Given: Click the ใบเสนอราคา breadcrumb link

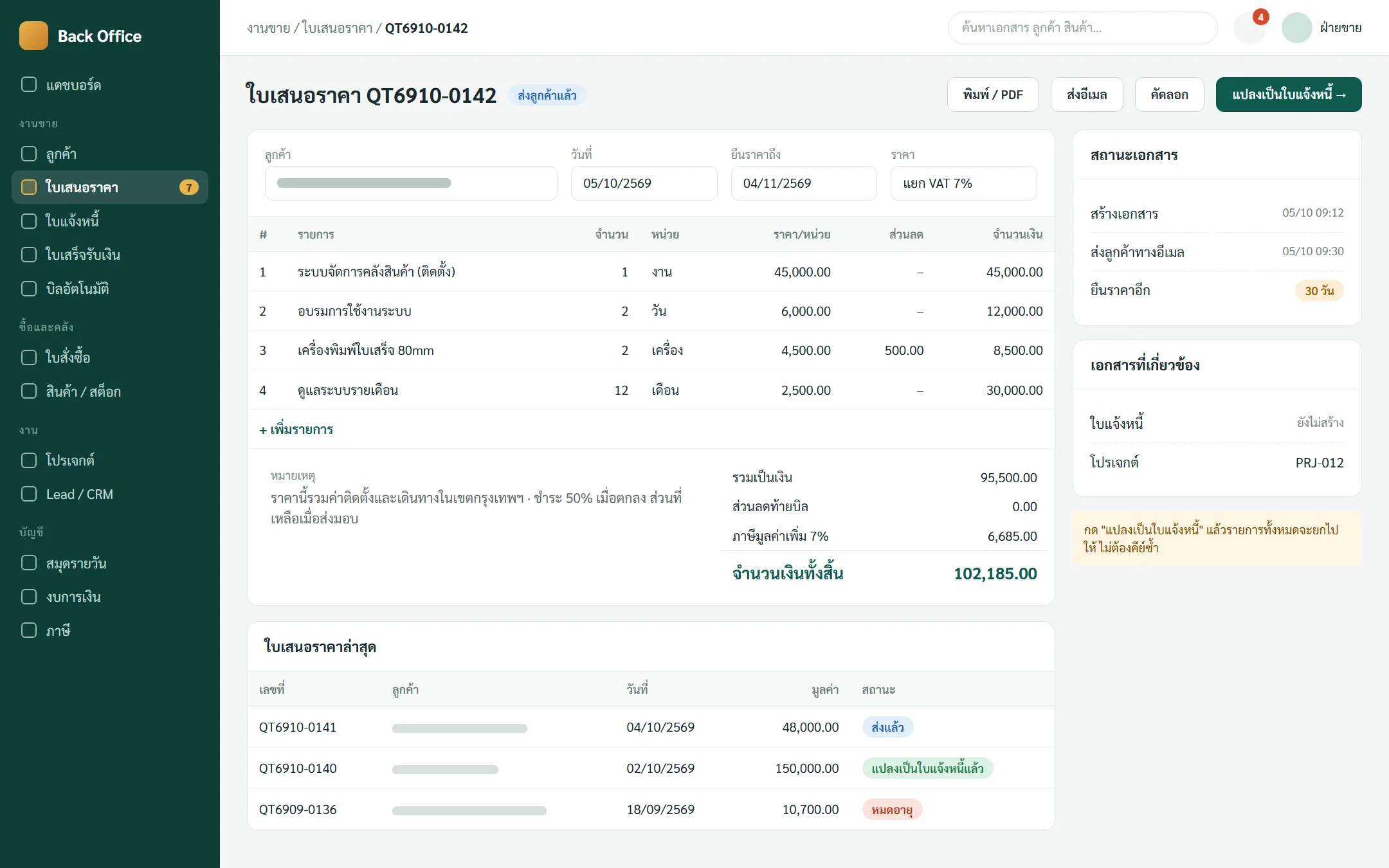Looking at the screenshot, I should (338, 28).
